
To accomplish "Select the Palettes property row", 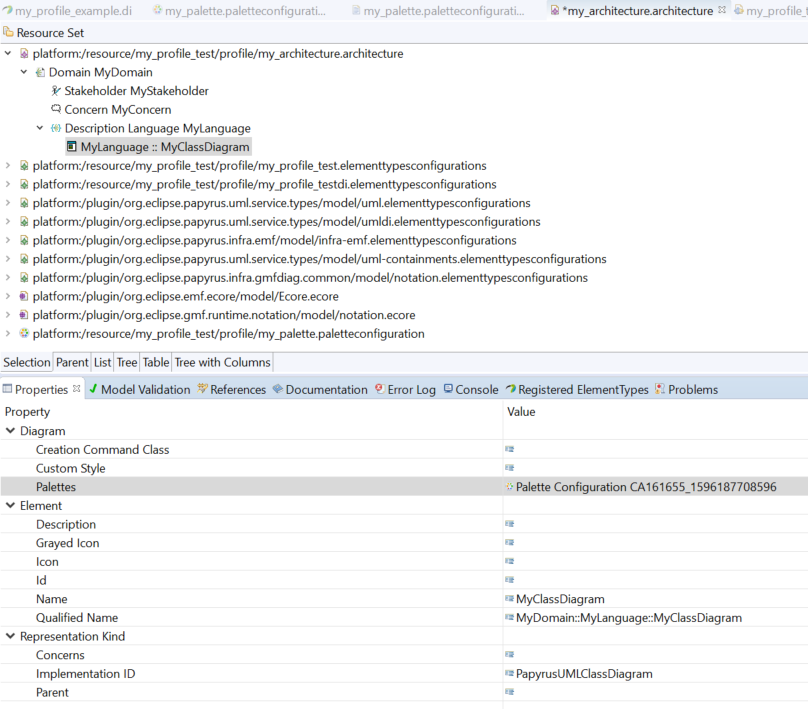I will [404, 487].
